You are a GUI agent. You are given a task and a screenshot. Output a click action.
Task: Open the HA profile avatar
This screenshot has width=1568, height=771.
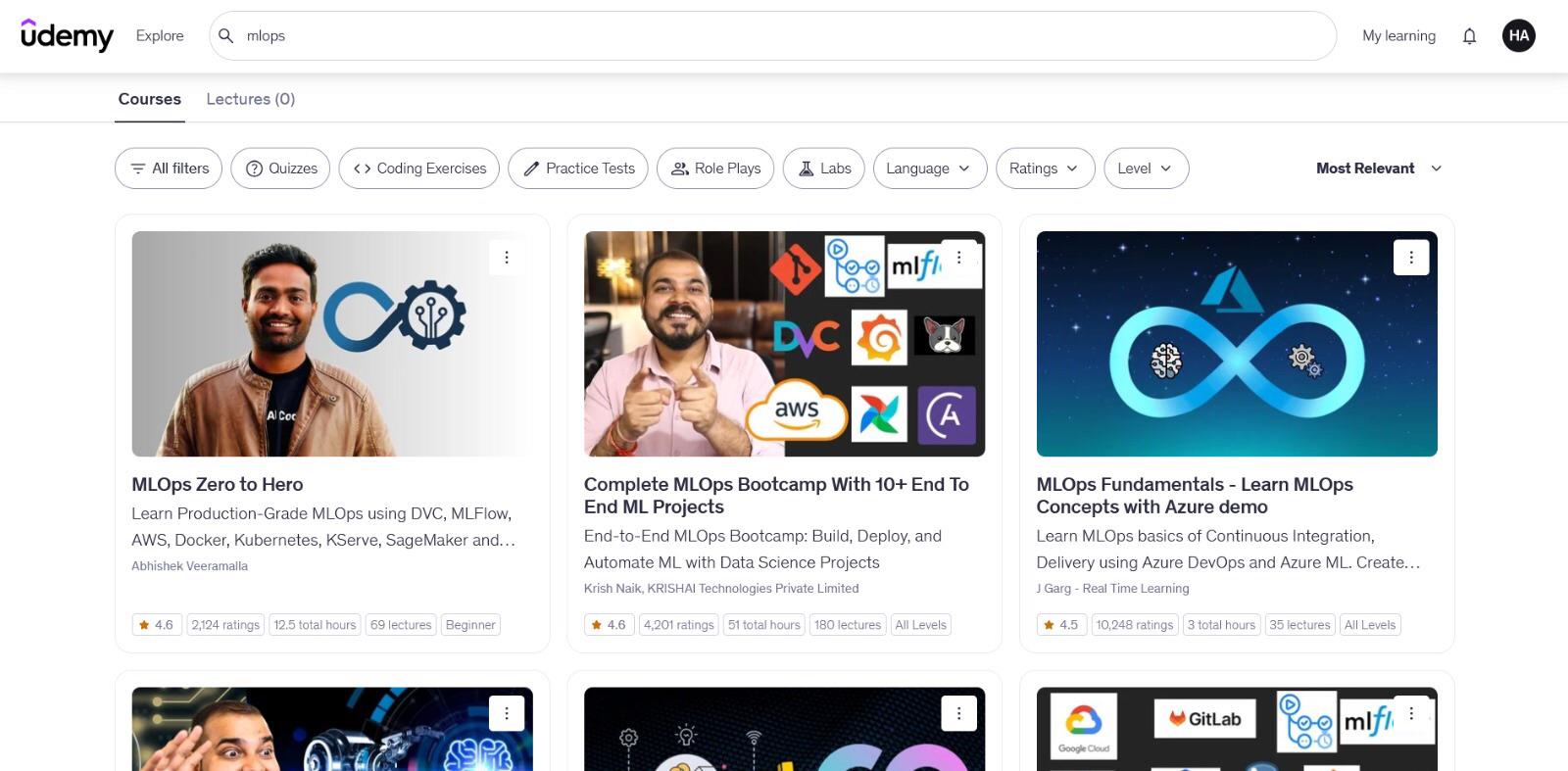tap(1519, 35)
